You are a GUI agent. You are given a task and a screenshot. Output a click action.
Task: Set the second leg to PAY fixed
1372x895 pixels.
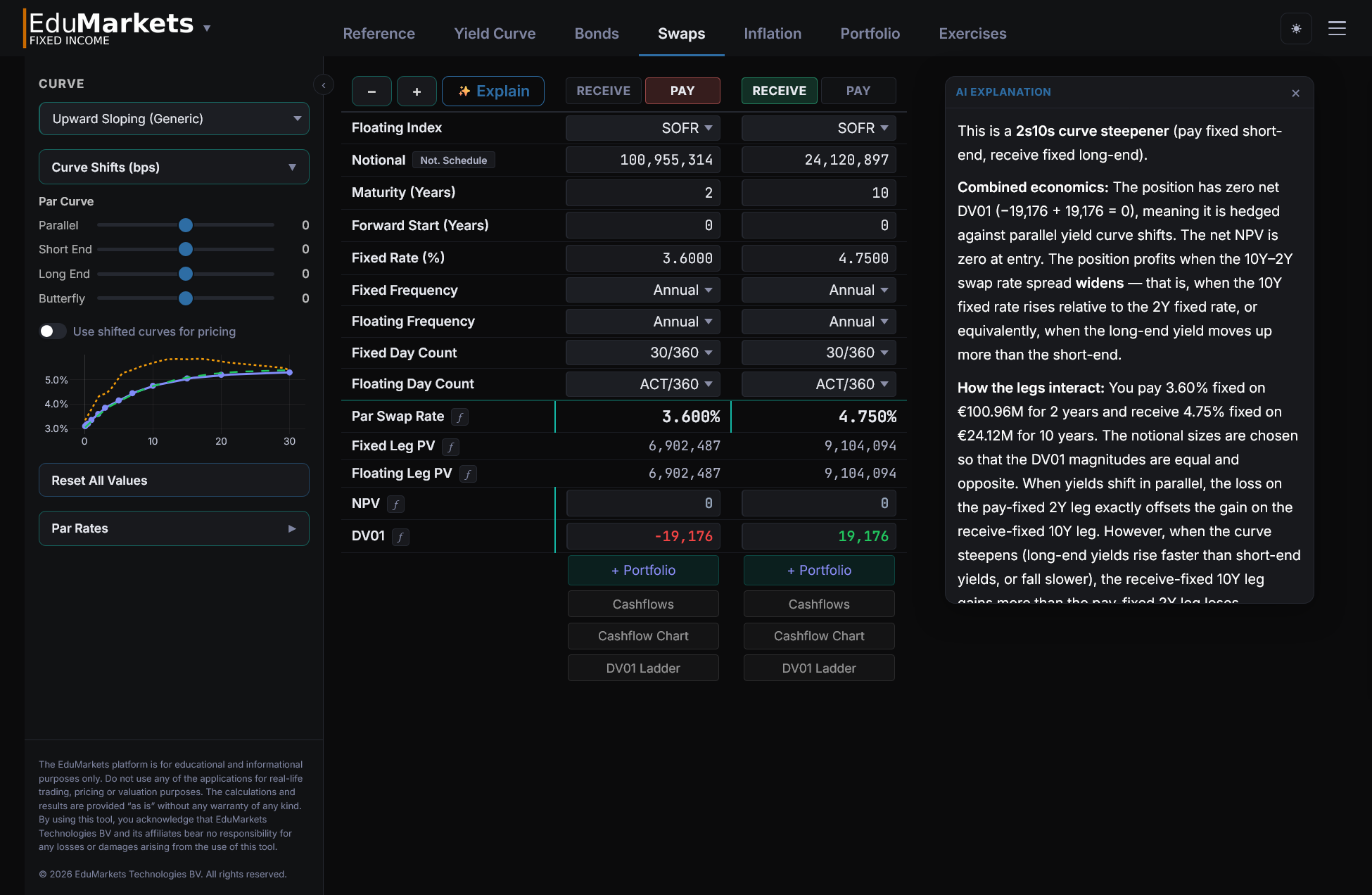tap(858, 90)
